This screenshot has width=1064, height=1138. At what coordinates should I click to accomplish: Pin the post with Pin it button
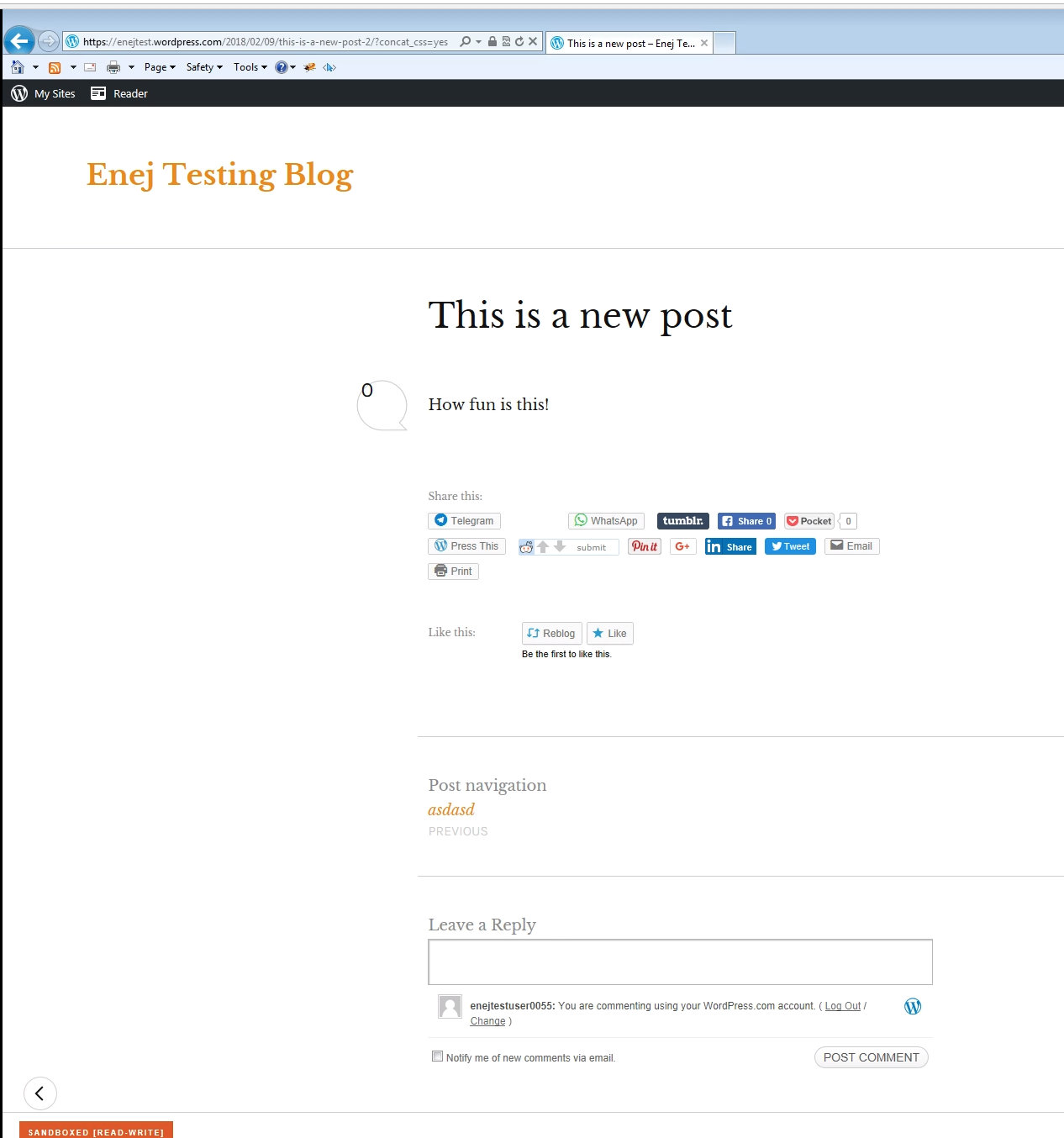coord(645,546)
